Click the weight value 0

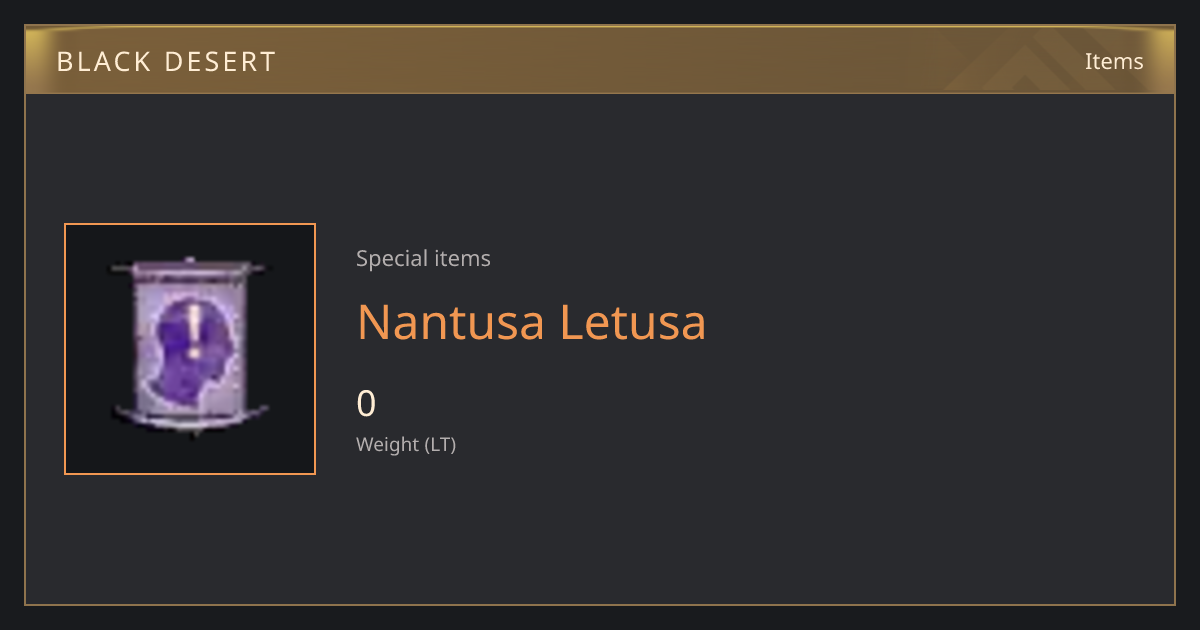pyautogui.click(x=366, y=404)
